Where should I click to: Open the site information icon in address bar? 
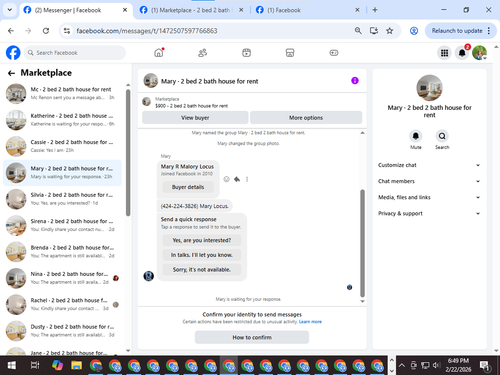[67, 31]
